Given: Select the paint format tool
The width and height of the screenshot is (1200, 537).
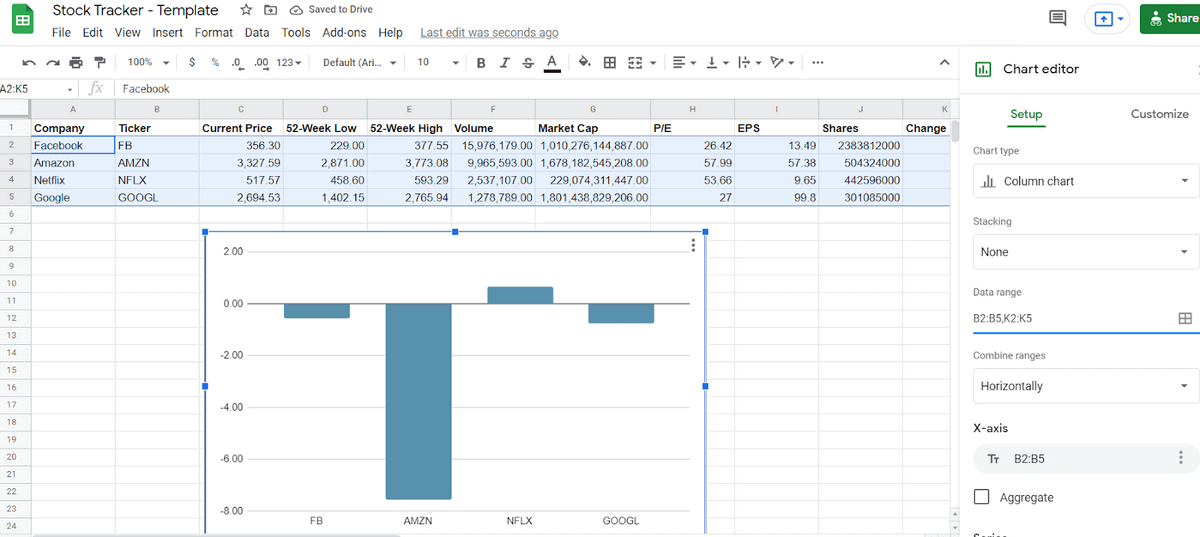Looking at the screenshot, I should (x=100, y=62).
